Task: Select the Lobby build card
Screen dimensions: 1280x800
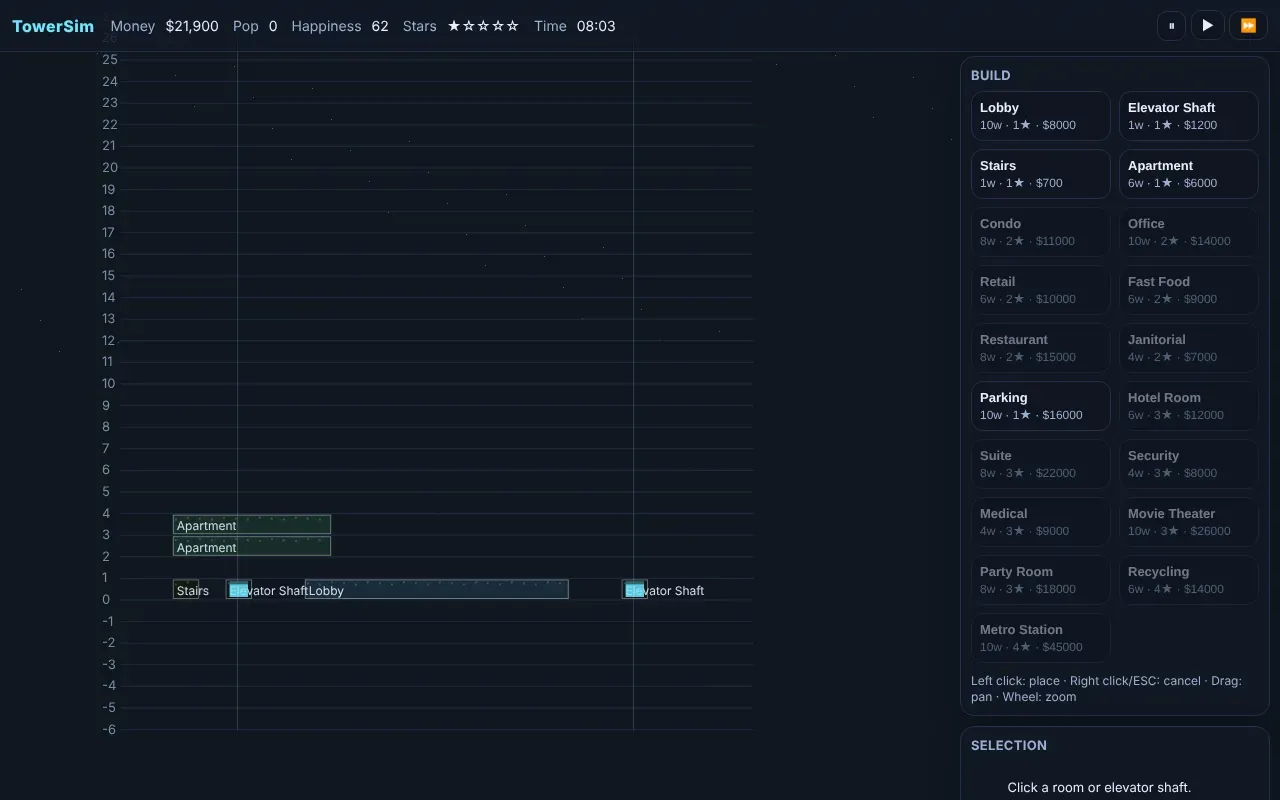Action: pos(1041,116)
